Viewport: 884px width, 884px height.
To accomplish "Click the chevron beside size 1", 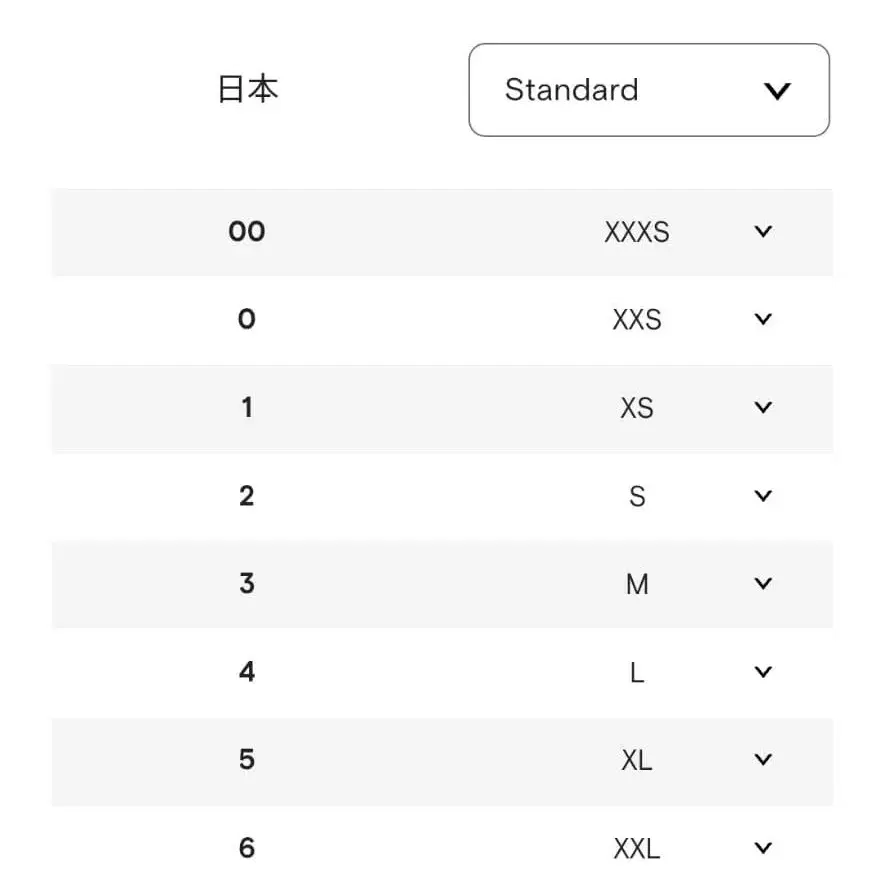I will click(x=763, y=407).
